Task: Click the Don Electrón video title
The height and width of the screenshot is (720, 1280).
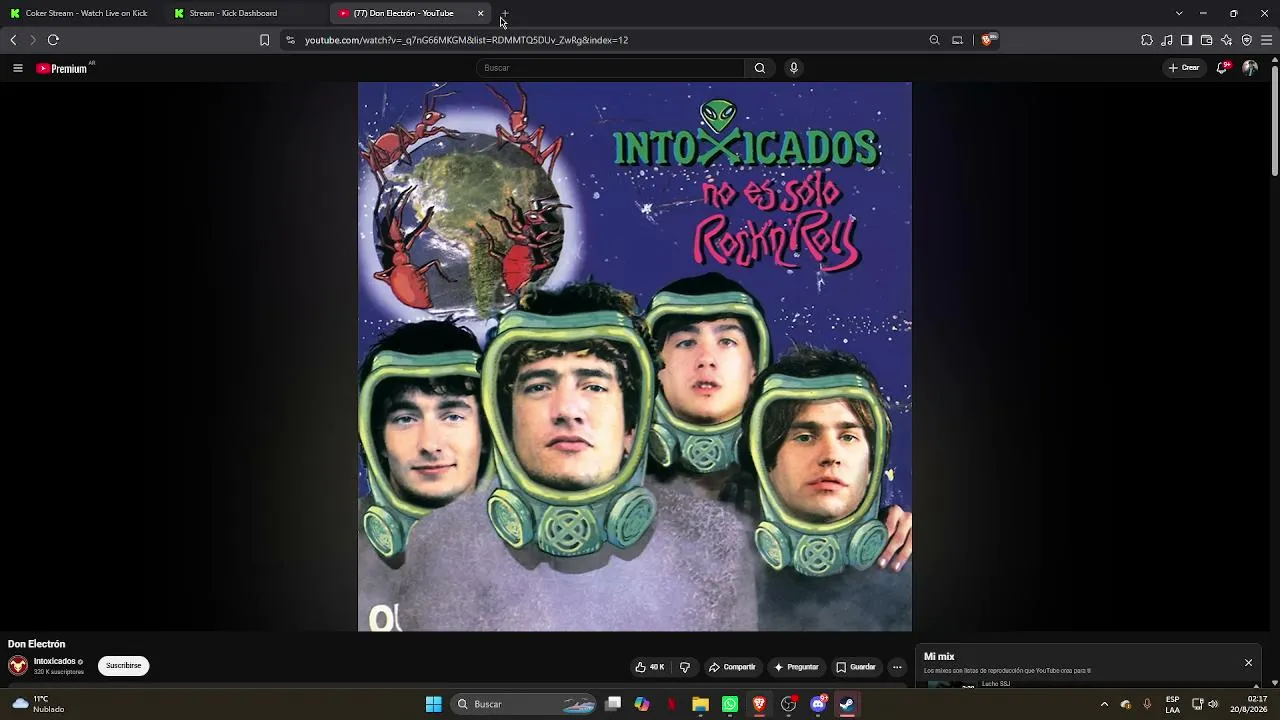Action: coord(36,644)
